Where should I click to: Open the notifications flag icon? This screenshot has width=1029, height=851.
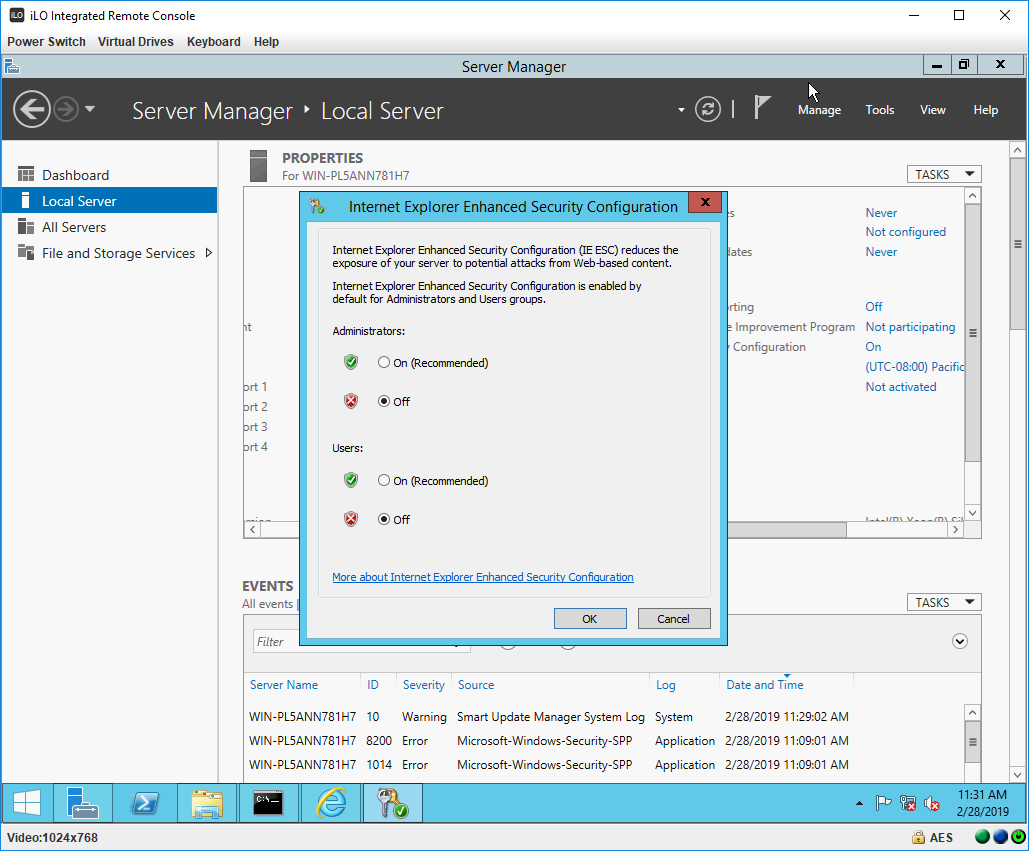(x=763, y=108)
